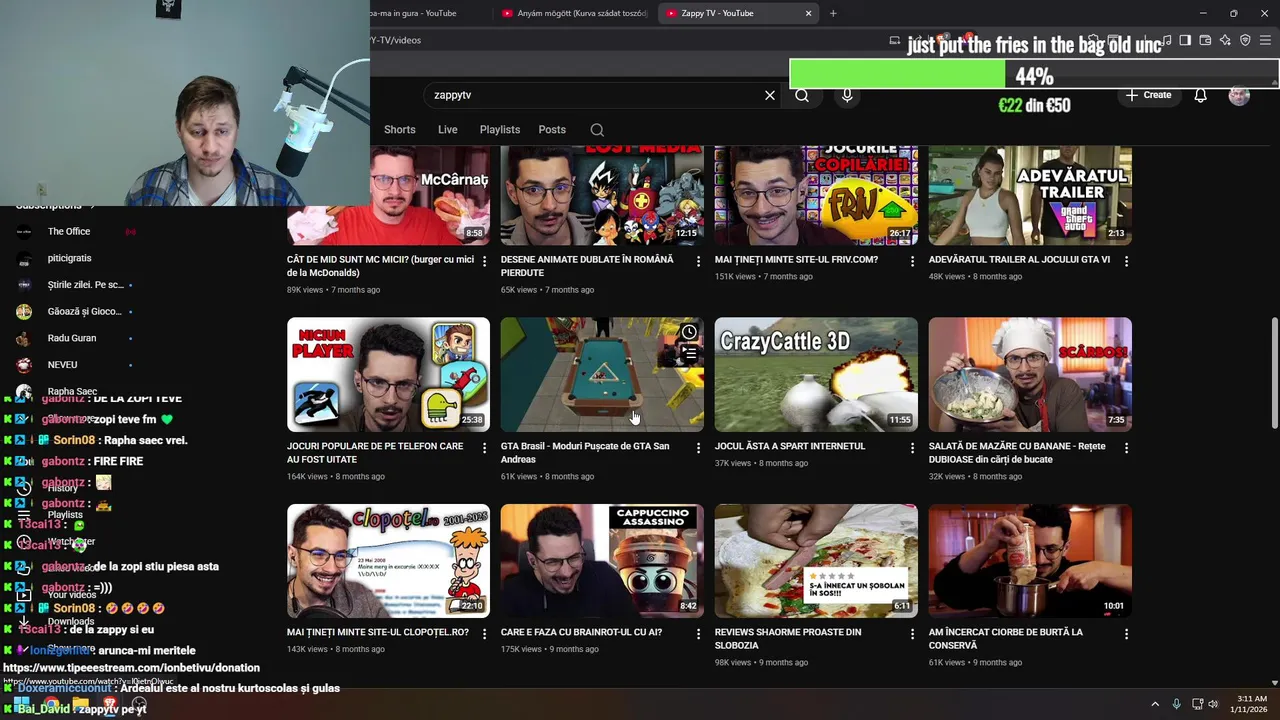Add GTA Brasil video to Watch later

(689, 332)
